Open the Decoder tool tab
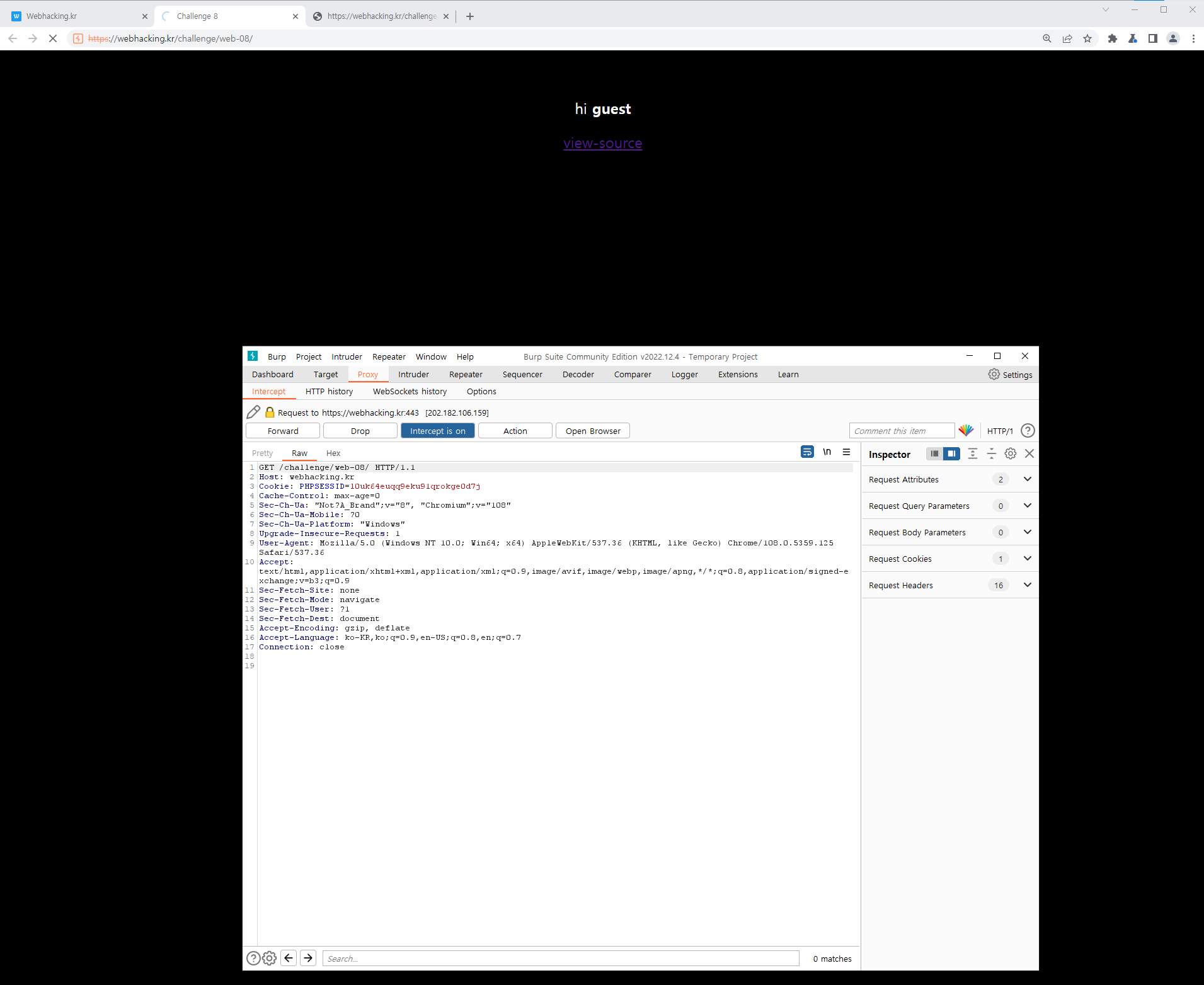 (x=578, y=374)
